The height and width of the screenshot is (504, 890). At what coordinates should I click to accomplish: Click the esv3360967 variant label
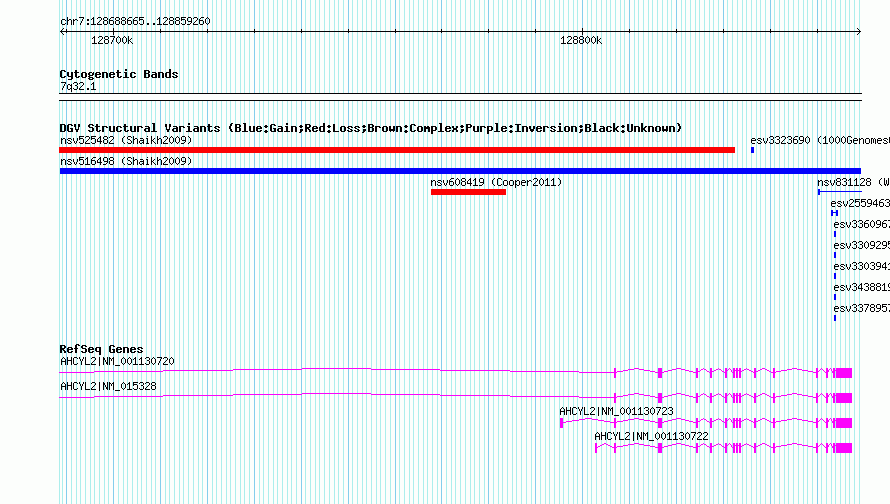(862, 224)
